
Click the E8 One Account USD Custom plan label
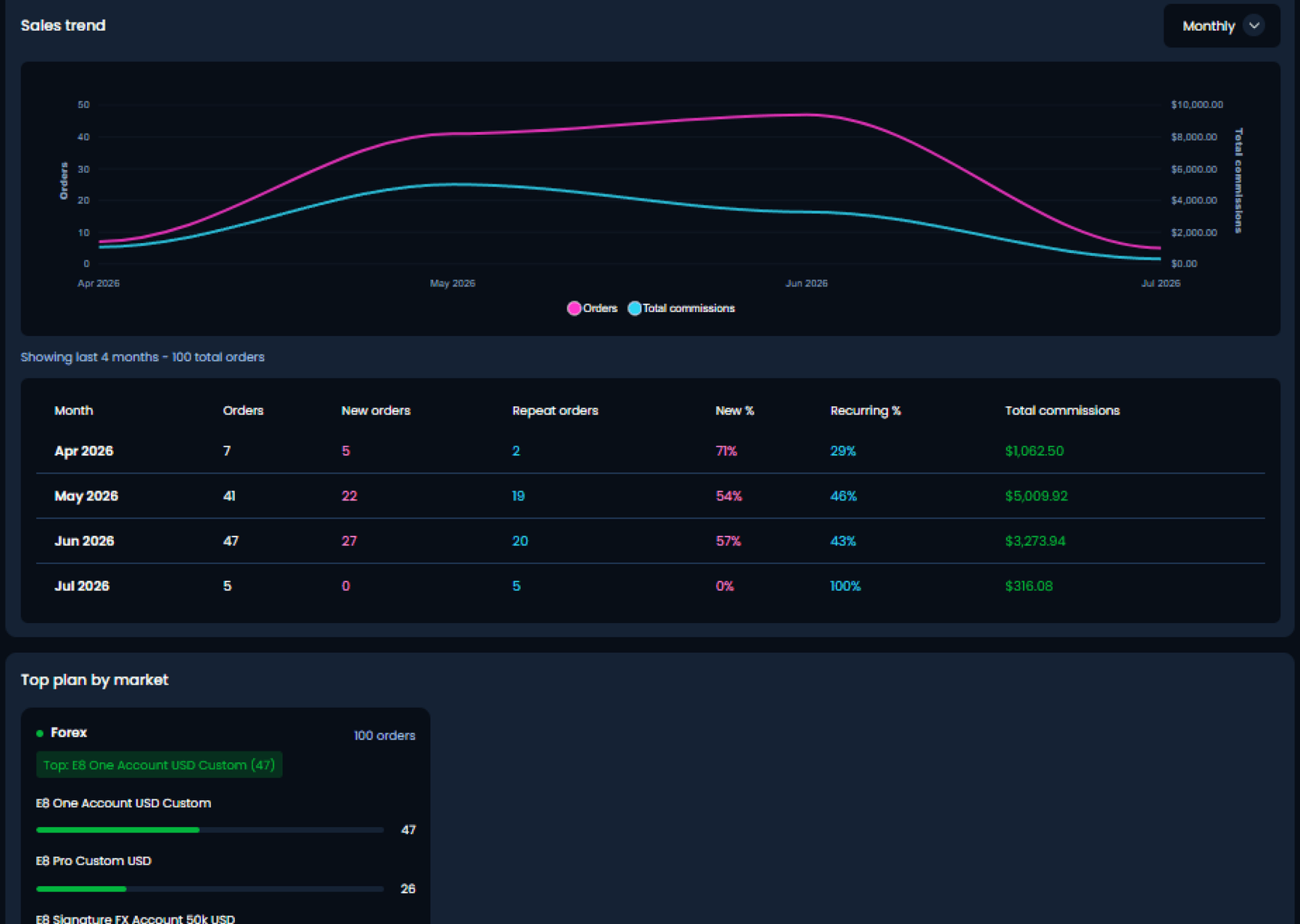coord(123,803)
